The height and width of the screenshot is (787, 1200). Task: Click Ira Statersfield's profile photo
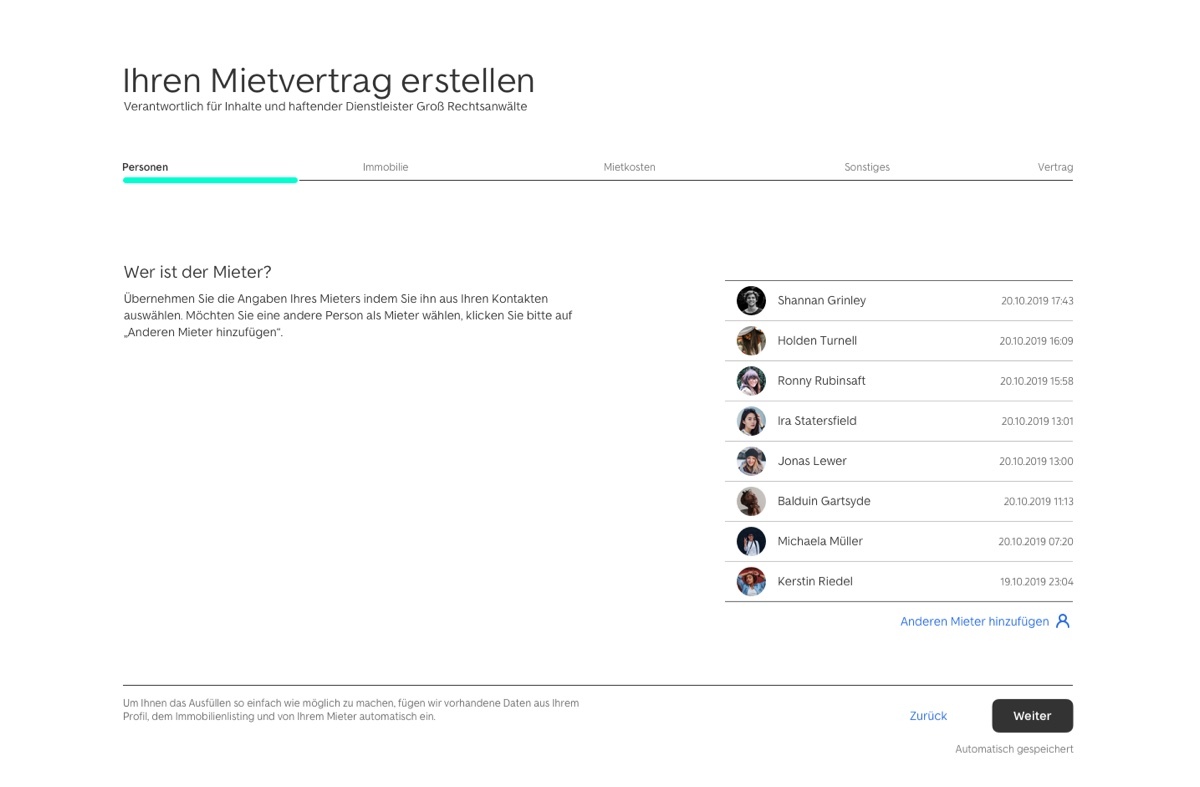751,421
